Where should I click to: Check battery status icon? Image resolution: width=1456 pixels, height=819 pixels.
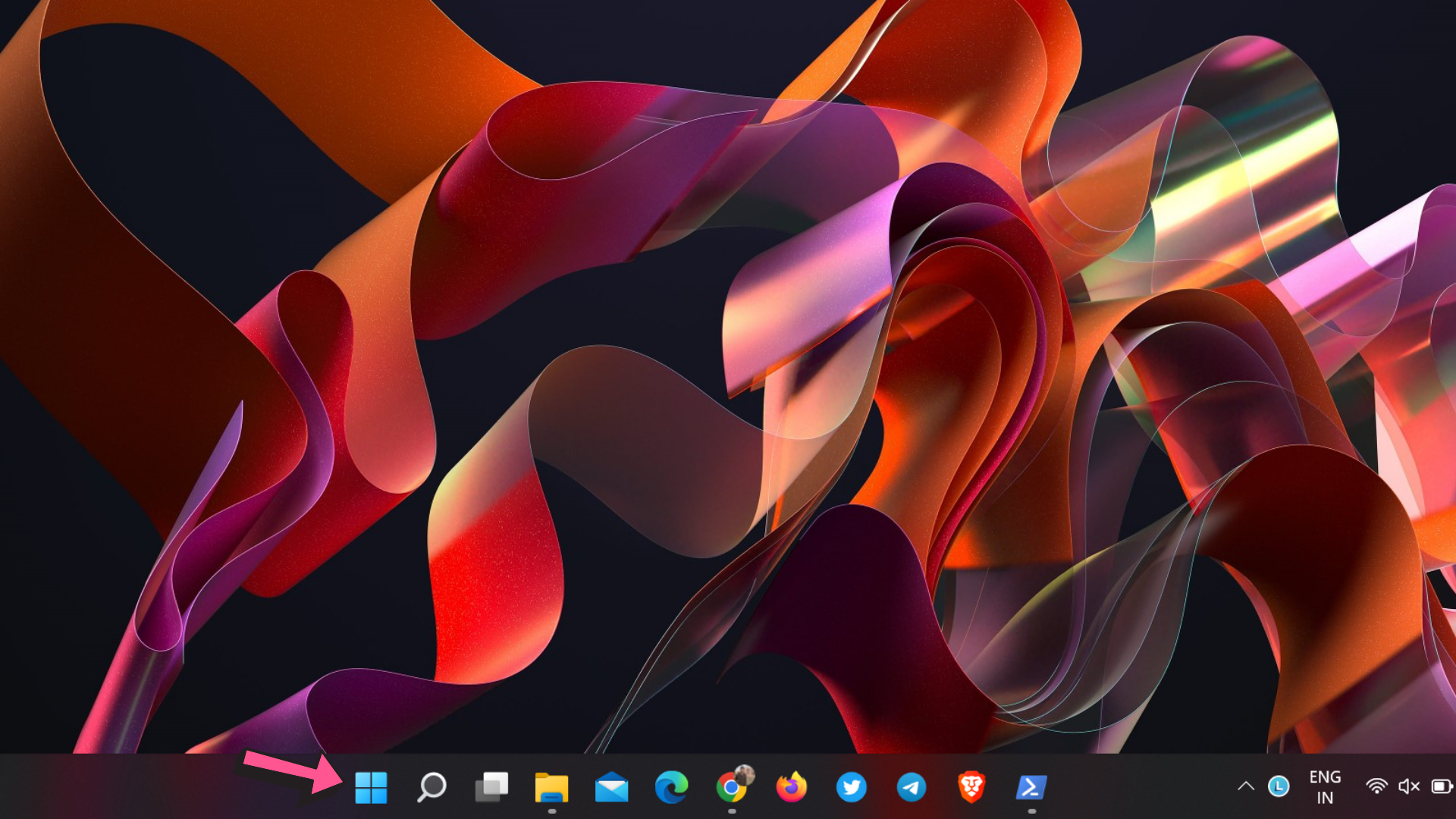pos(1441,786)
